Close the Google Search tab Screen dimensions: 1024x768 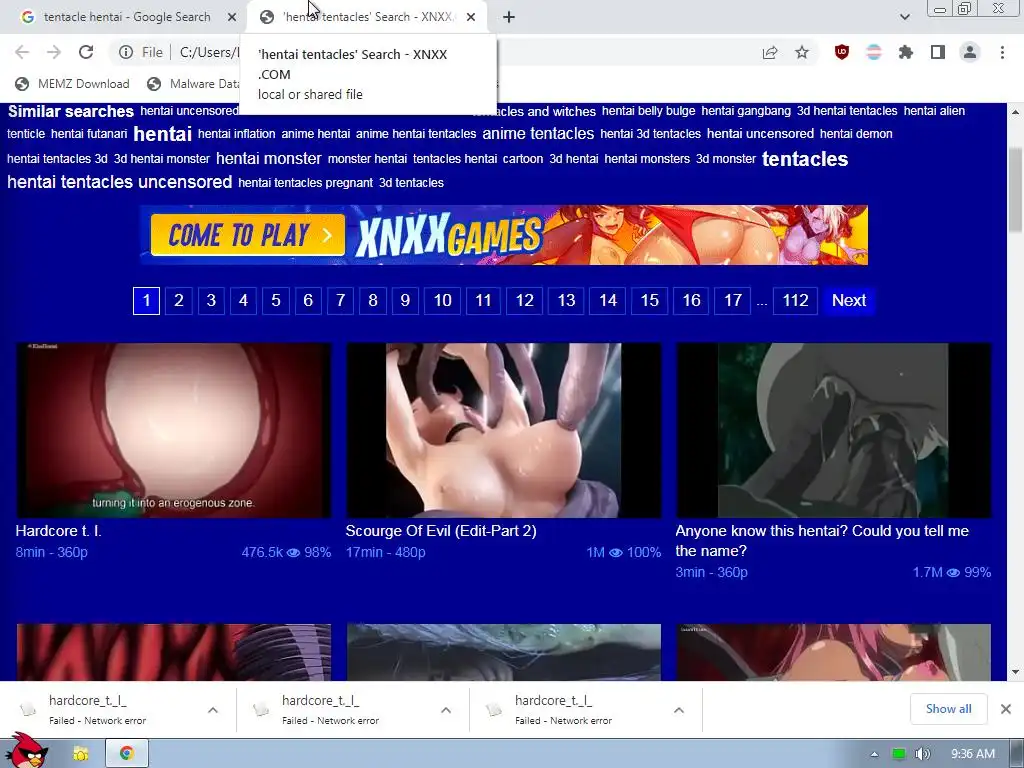(x=231, y=17)
